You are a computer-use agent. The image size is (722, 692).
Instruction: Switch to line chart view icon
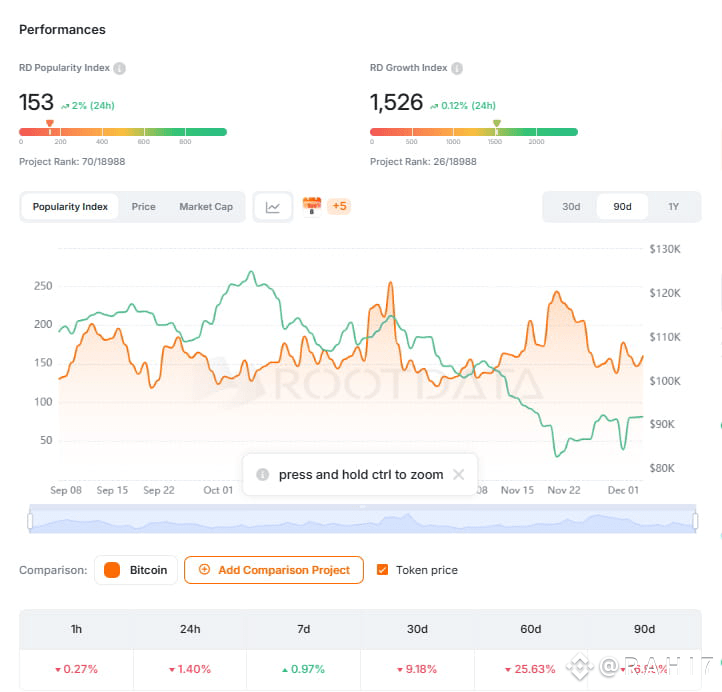273,207
